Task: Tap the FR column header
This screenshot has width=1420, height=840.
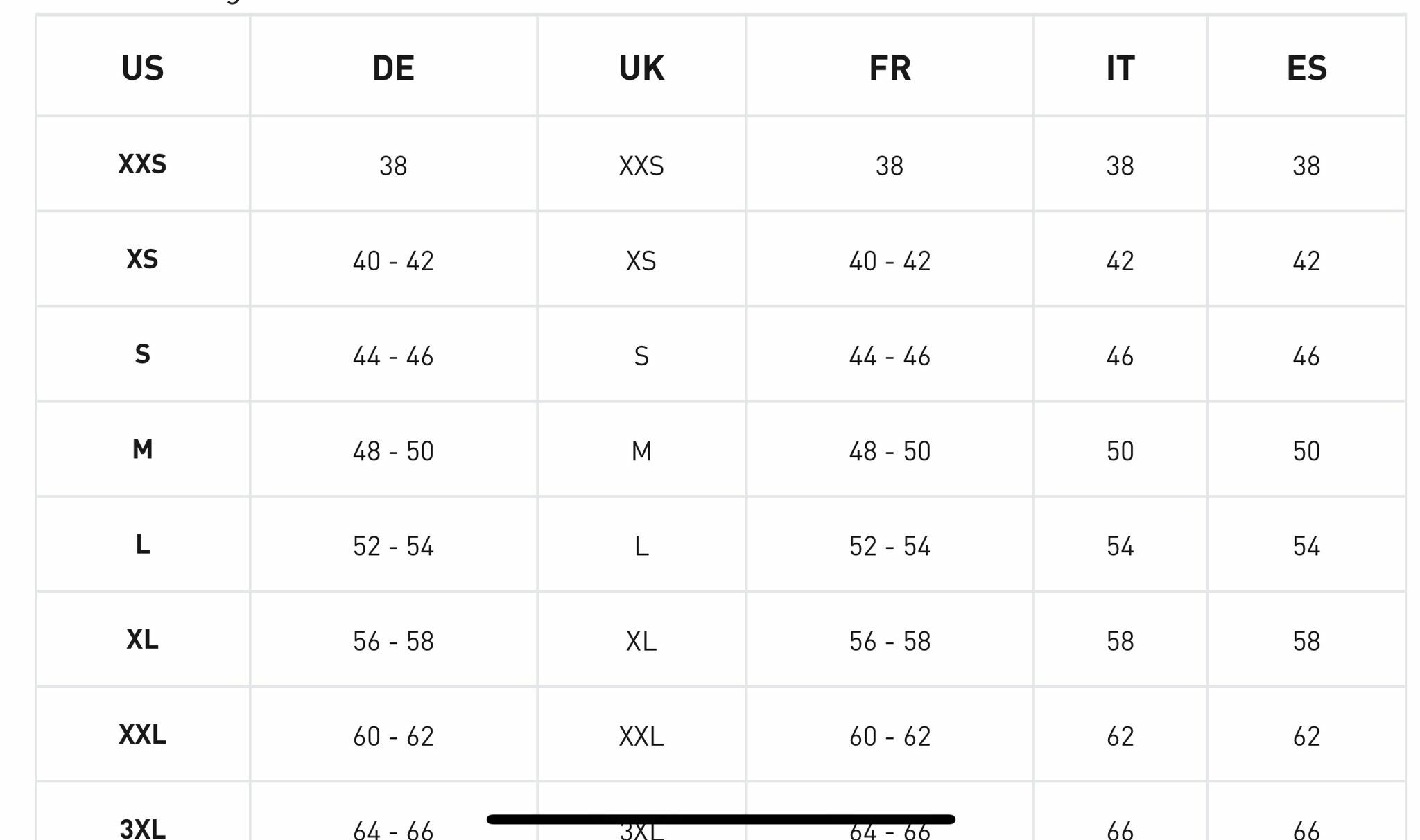Action: [890, 68]
